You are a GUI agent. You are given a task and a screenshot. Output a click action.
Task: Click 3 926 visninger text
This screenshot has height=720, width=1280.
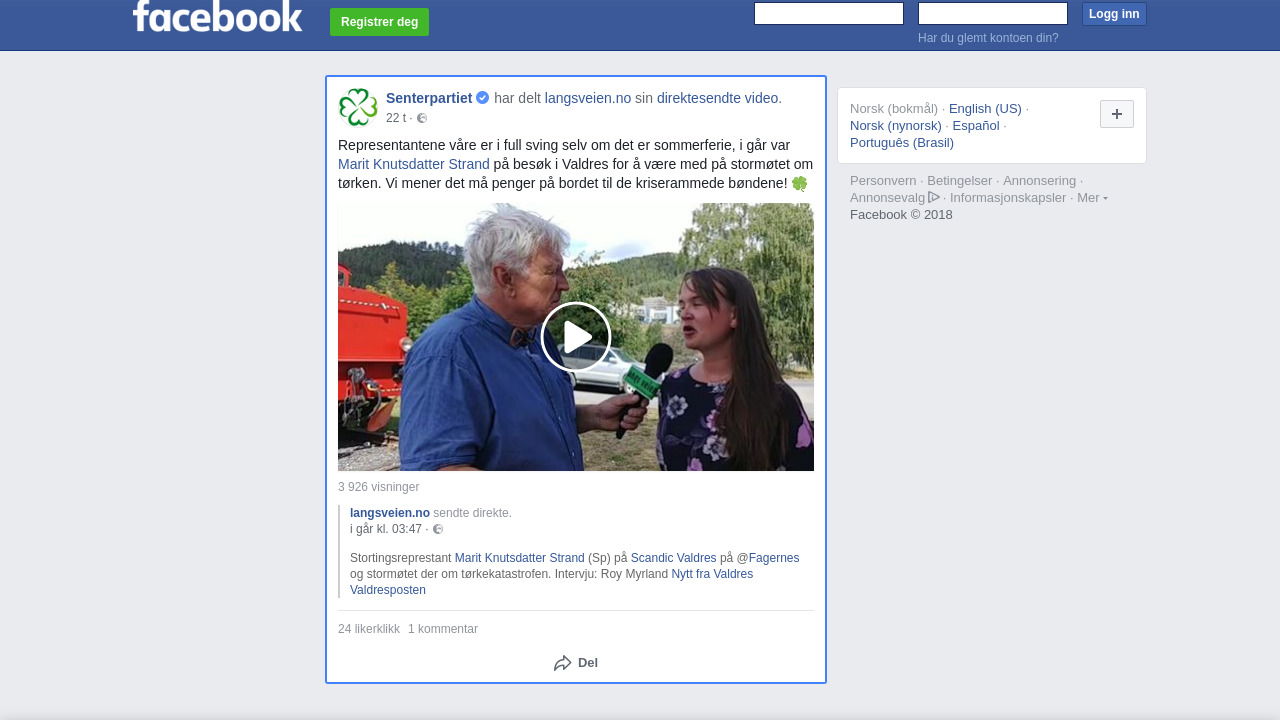point(378,487)
